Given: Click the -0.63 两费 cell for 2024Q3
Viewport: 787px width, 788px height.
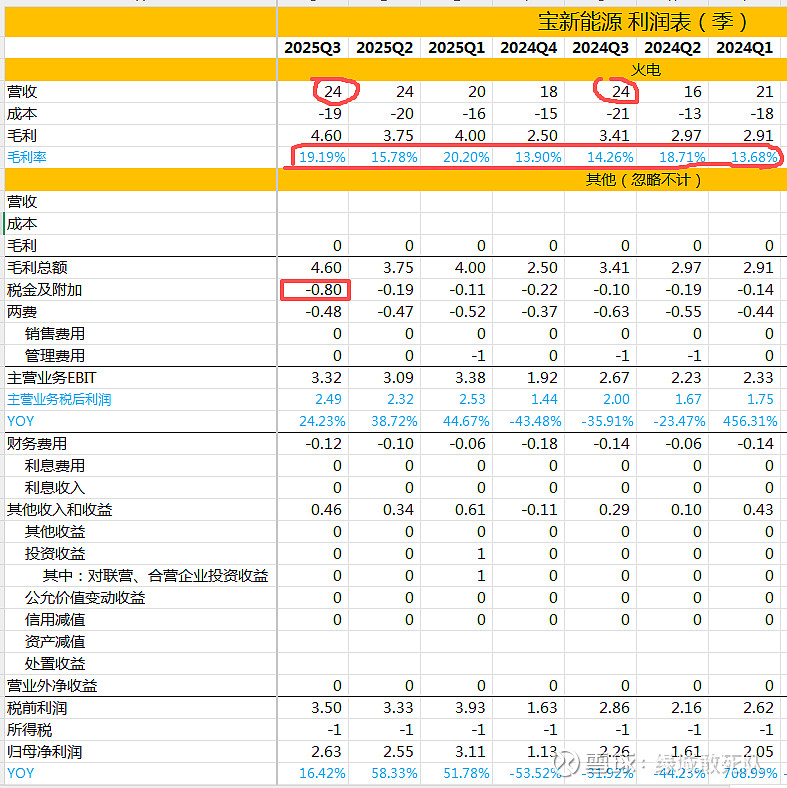Looking at the screenshot, I should click(x=611, y=312).
